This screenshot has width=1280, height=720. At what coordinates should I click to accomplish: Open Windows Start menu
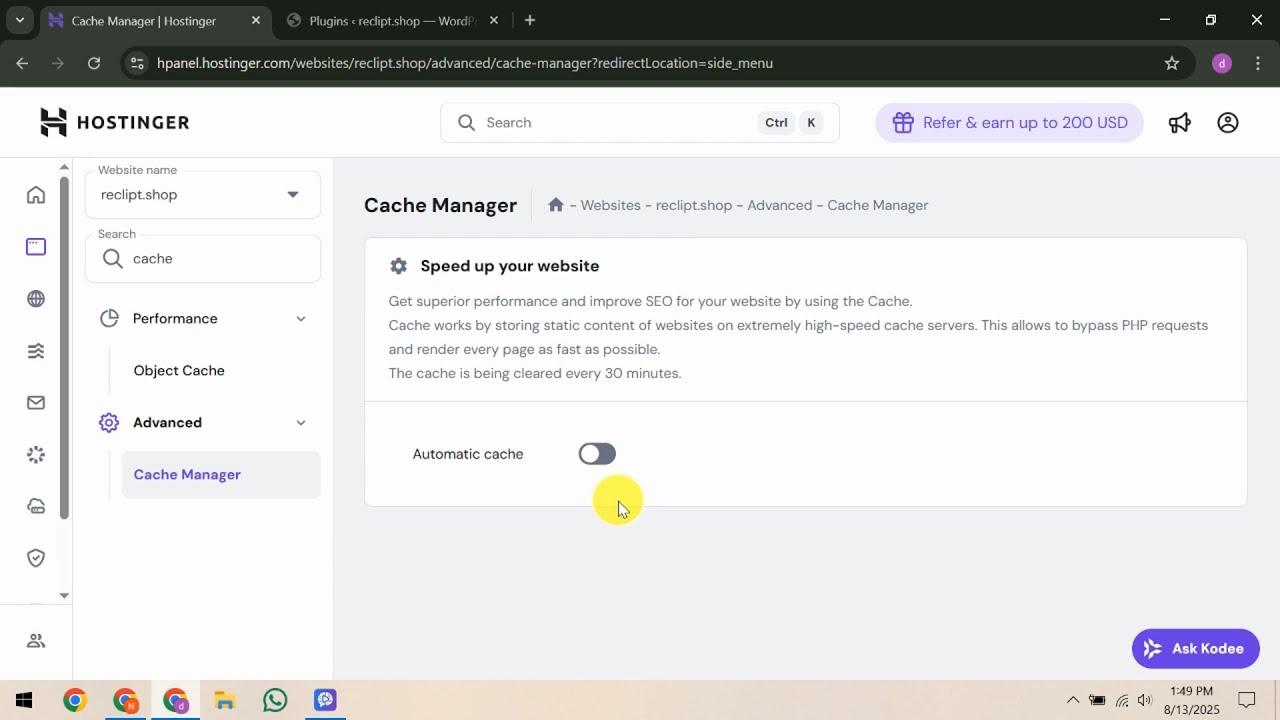coord(24,700)
